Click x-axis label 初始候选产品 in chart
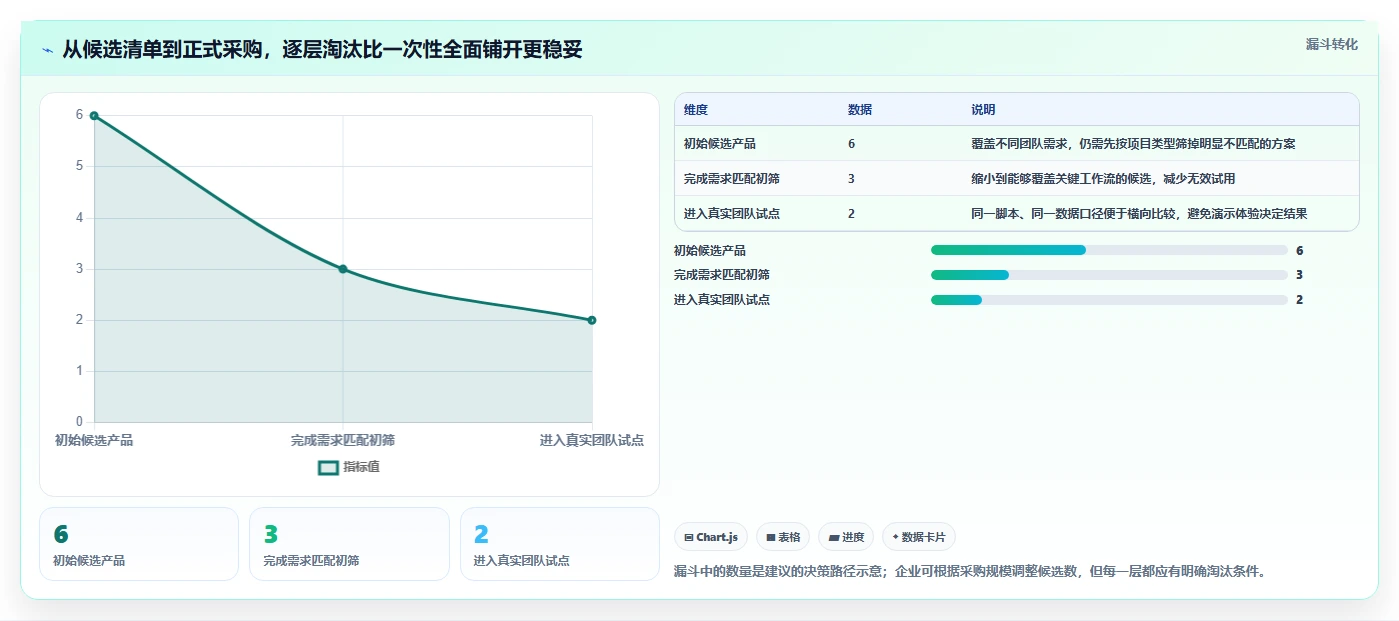This screenshot has height=621, width=1399. 94,440
